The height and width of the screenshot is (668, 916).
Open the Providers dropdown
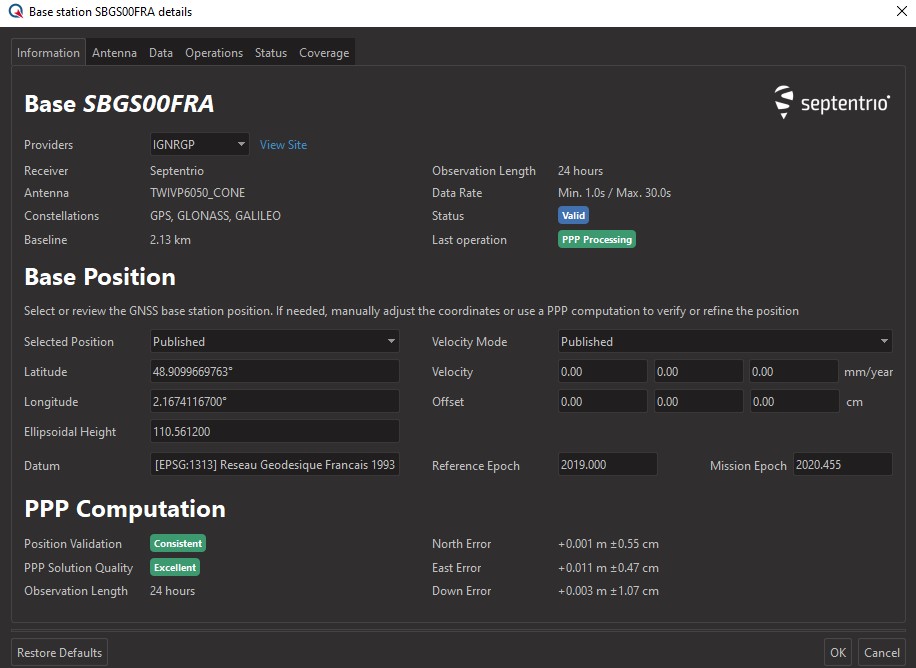(x=199, y=145)
